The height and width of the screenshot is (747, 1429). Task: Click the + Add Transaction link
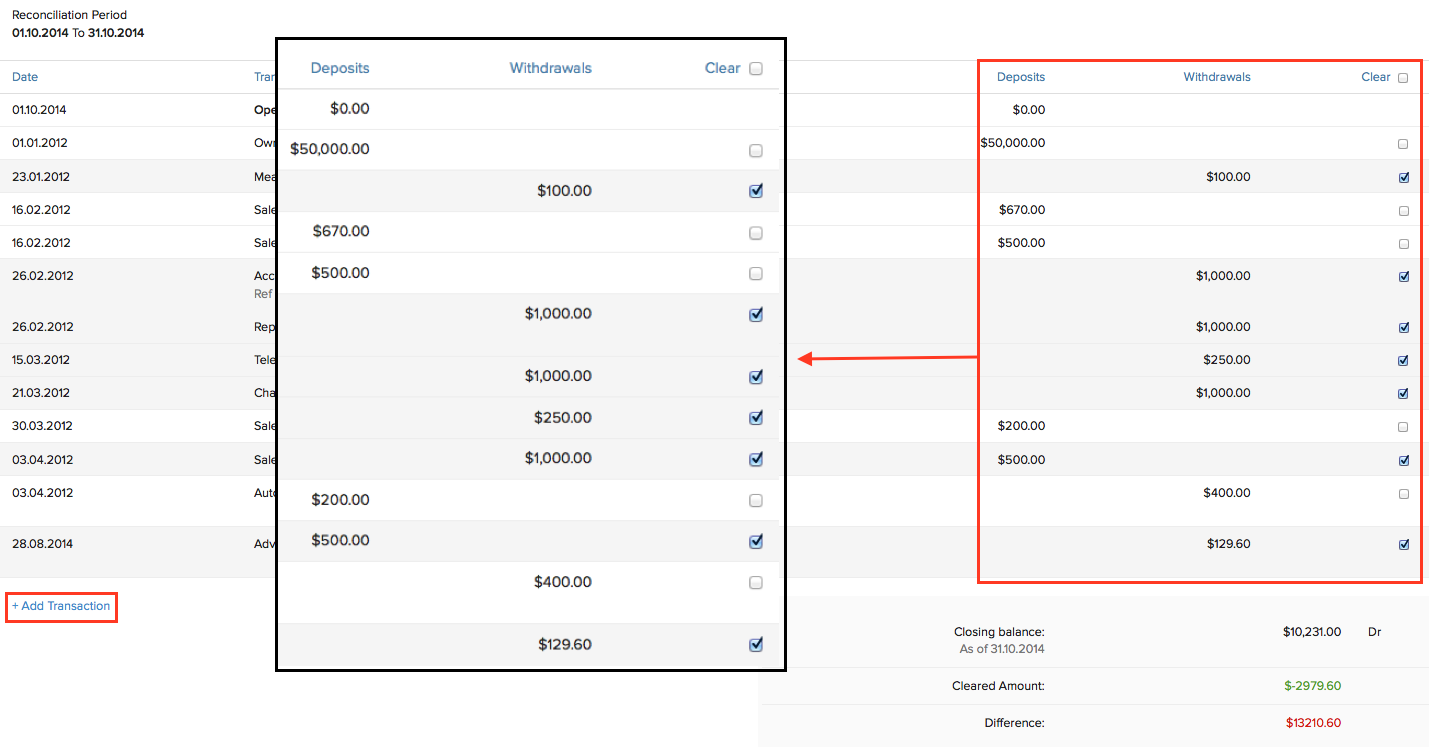(61, 606)
